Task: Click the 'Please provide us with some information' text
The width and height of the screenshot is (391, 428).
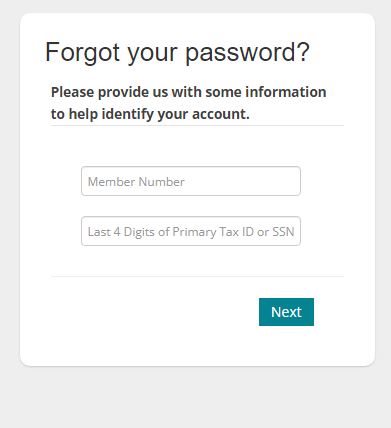Action: (188, 92)
